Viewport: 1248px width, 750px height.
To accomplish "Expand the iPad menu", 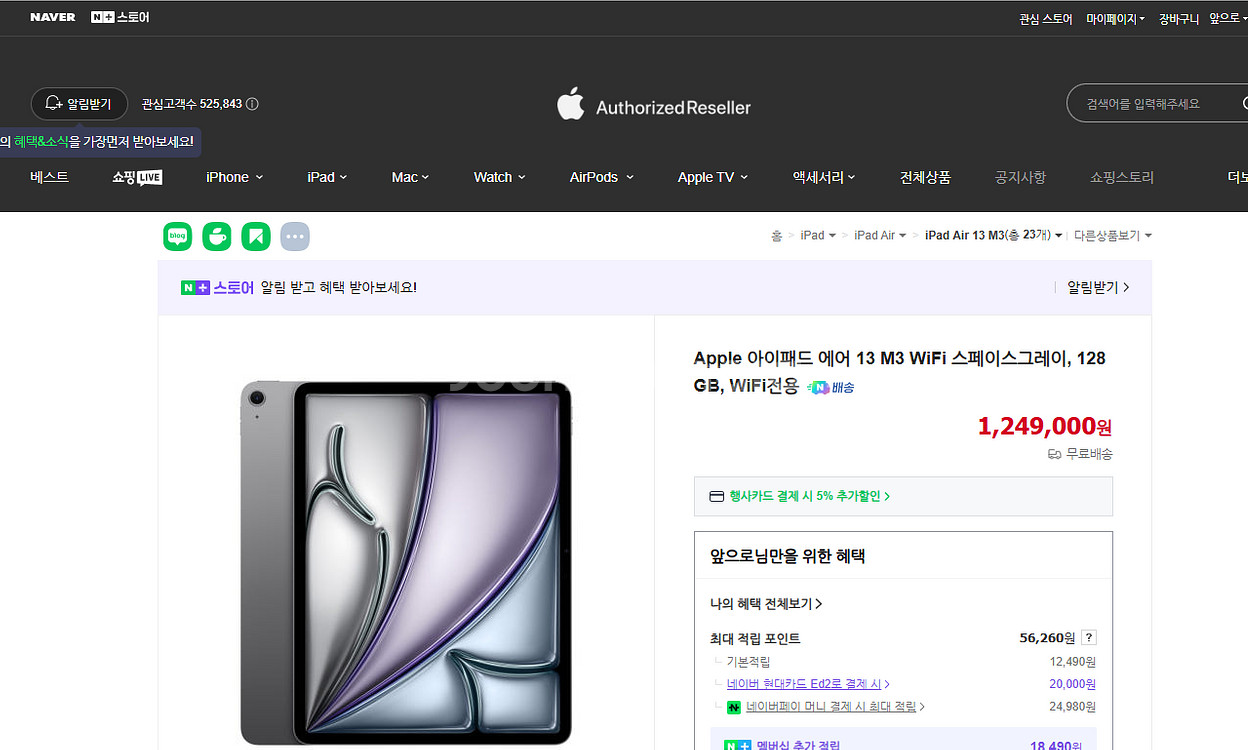I will tap(327, 177).
